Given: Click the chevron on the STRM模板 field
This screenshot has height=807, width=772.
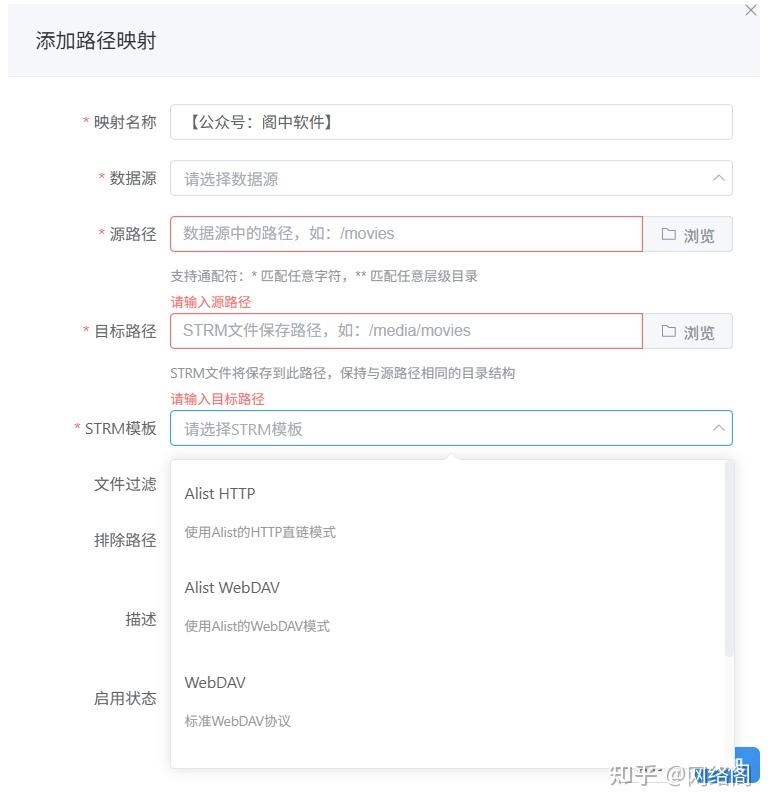Looking at the screenshot, I should point(719,428).
